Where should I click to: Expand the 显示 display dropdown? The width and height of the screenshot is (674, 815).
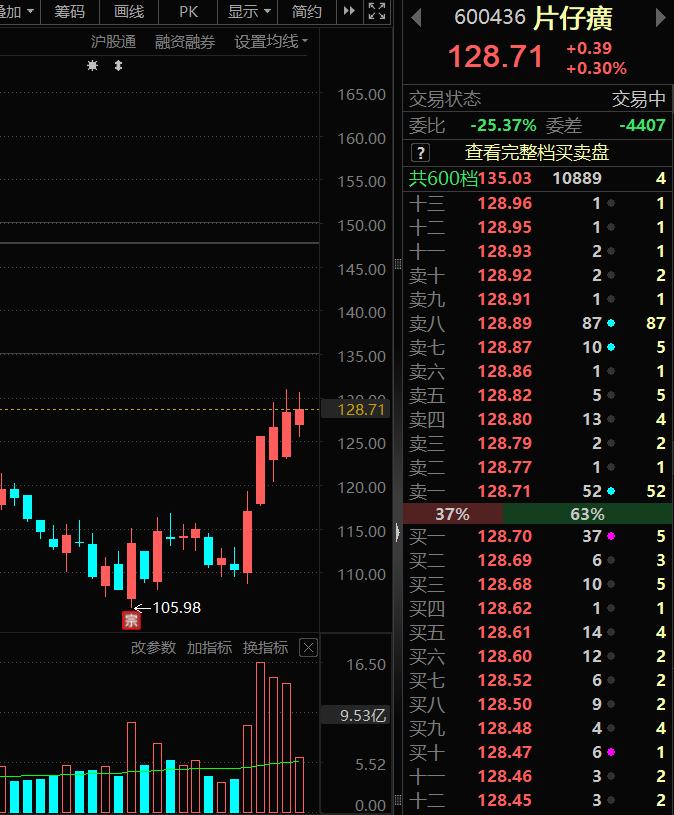point(249,11)
